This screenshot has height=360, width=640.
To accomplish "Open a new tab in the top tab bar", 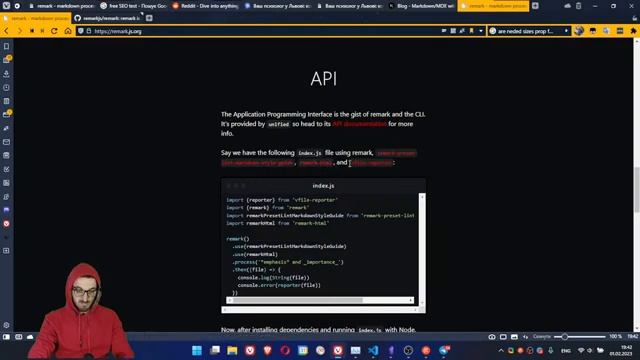I will pyautogui.click(x=535, y=6).
